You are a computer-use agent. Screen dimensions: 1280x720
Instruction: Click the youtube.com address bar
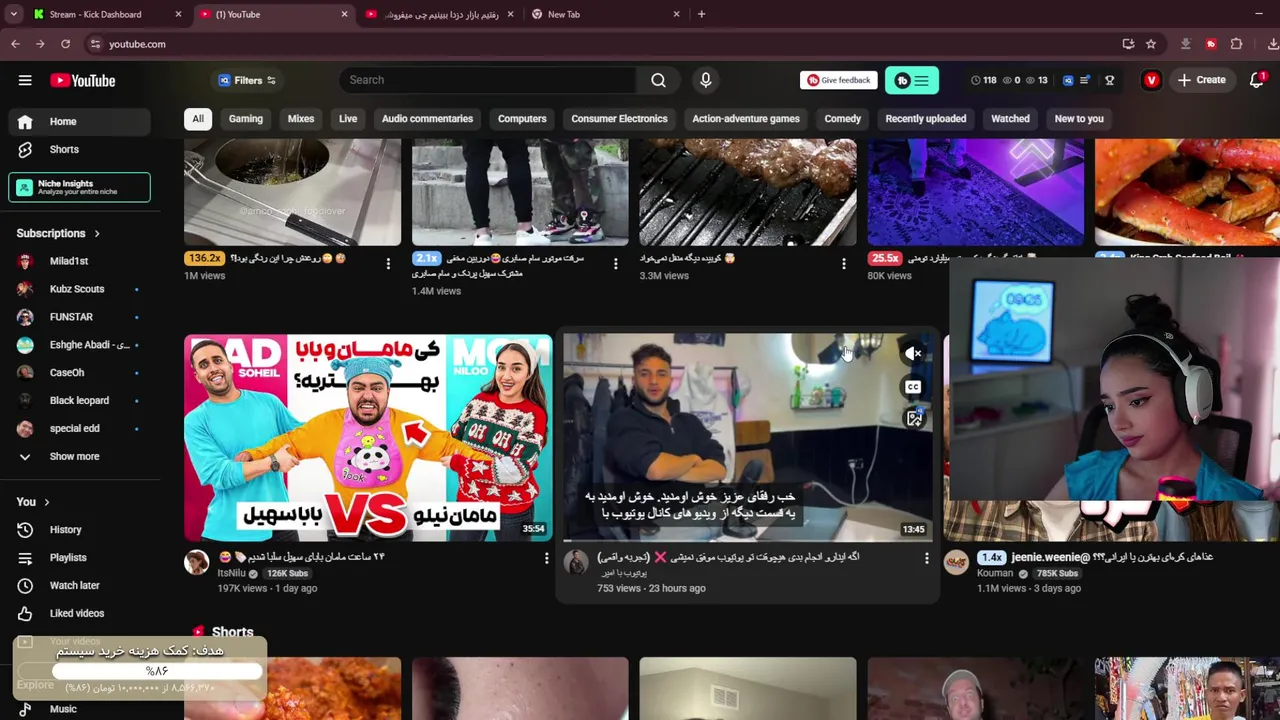(x=600, y=44)
